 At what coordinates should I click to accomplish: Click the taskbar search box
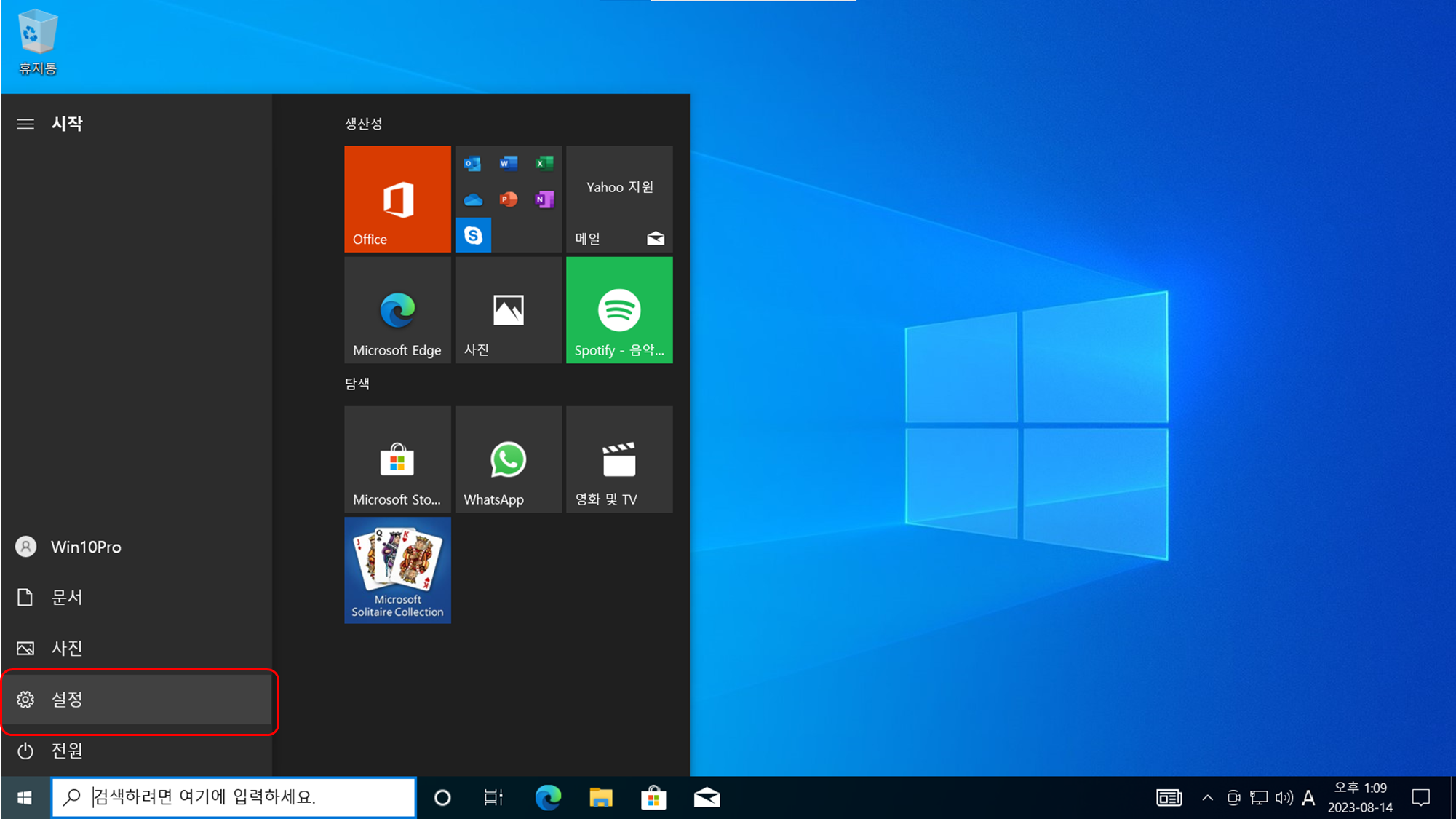[x=233, y=797]
